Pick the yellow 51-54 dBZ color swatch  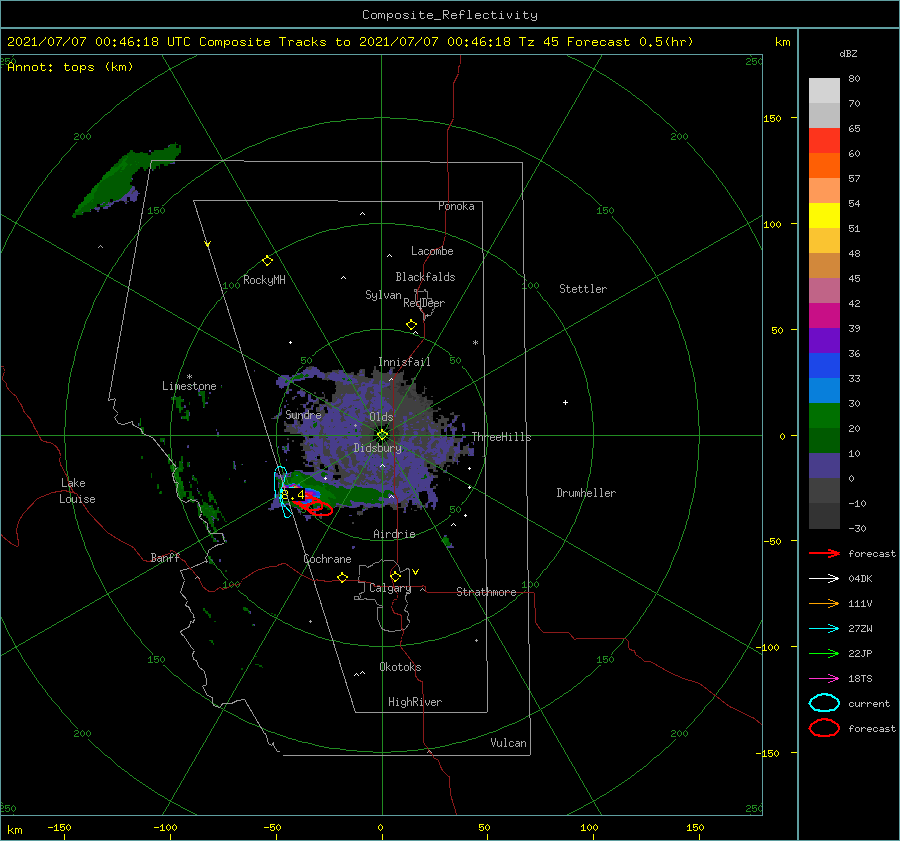click(824, 216)
